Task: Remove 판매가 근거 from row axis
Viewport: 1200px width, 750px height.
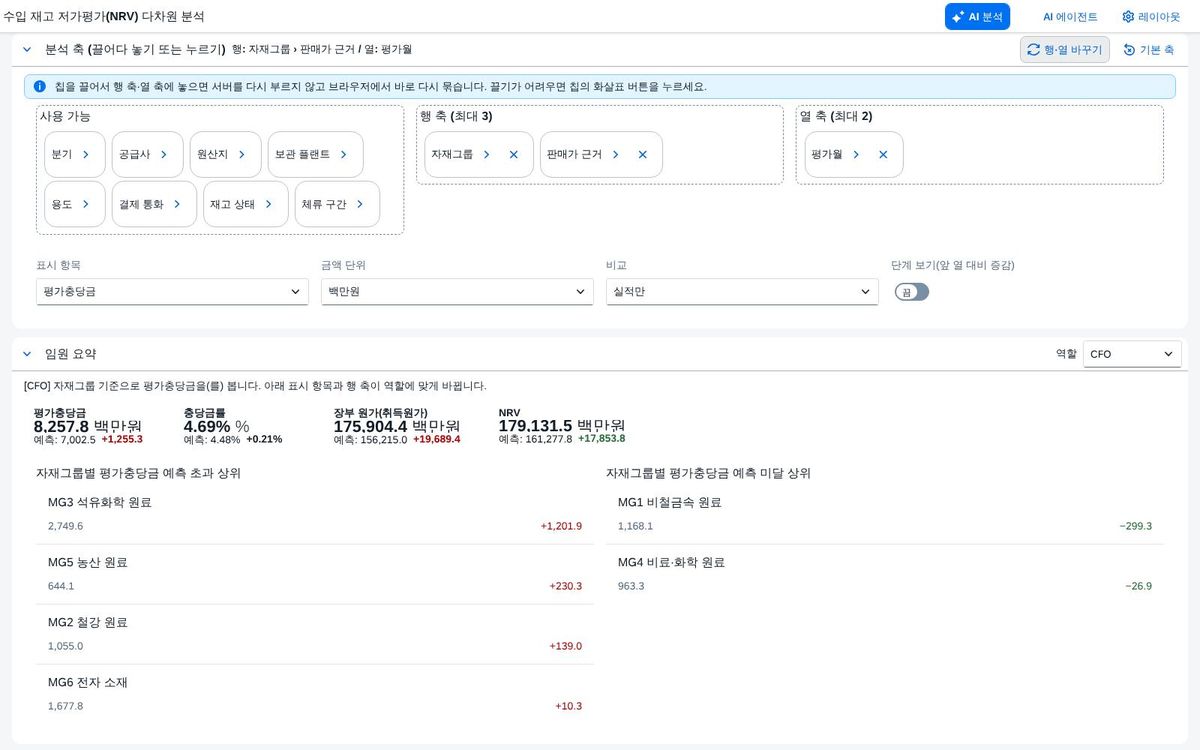Action: 642,154
